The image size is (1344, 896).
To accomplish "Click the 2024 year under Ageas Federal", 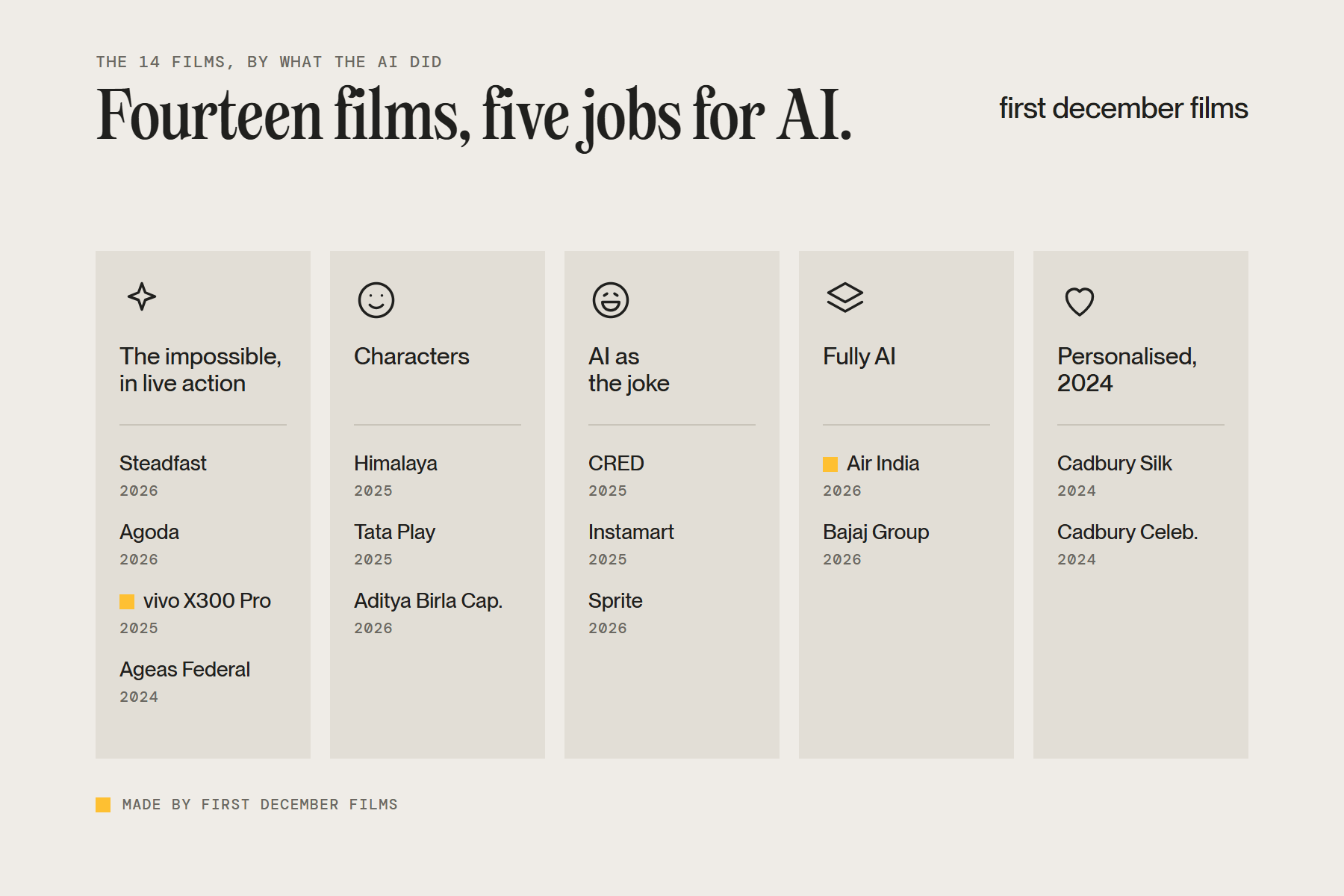I will [x=139, y=697].
